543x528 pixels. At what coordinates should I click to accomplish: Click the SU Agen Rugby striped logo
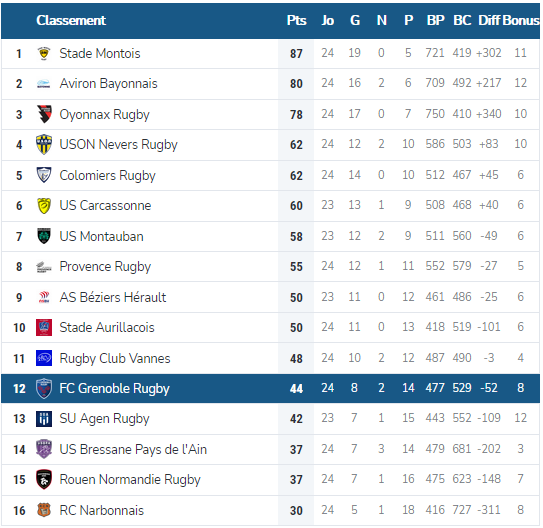pyautogui.click(x=44, y=419)
